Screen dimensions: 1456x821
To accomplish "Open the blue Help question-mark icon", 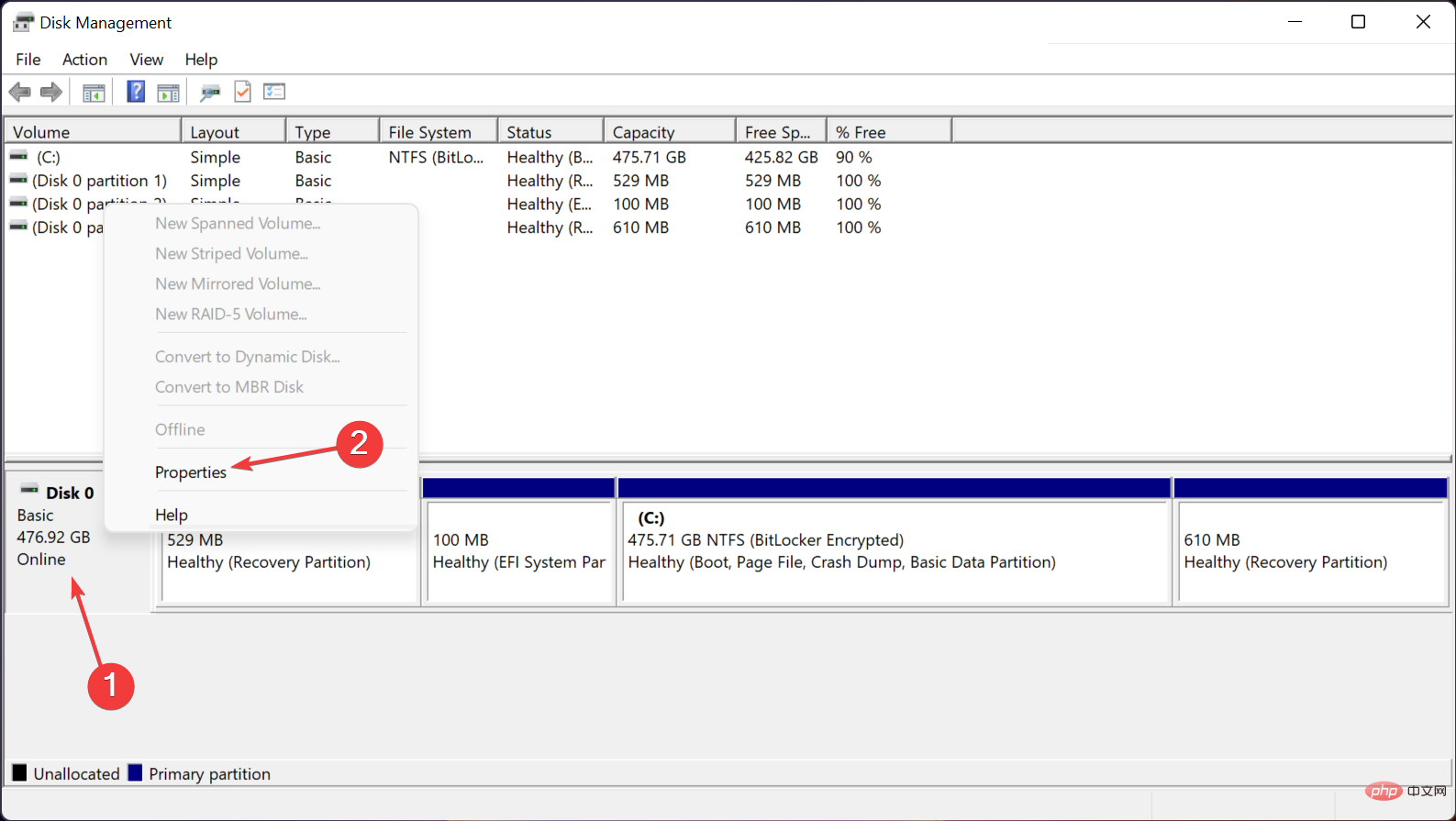I will pos(136,92).
